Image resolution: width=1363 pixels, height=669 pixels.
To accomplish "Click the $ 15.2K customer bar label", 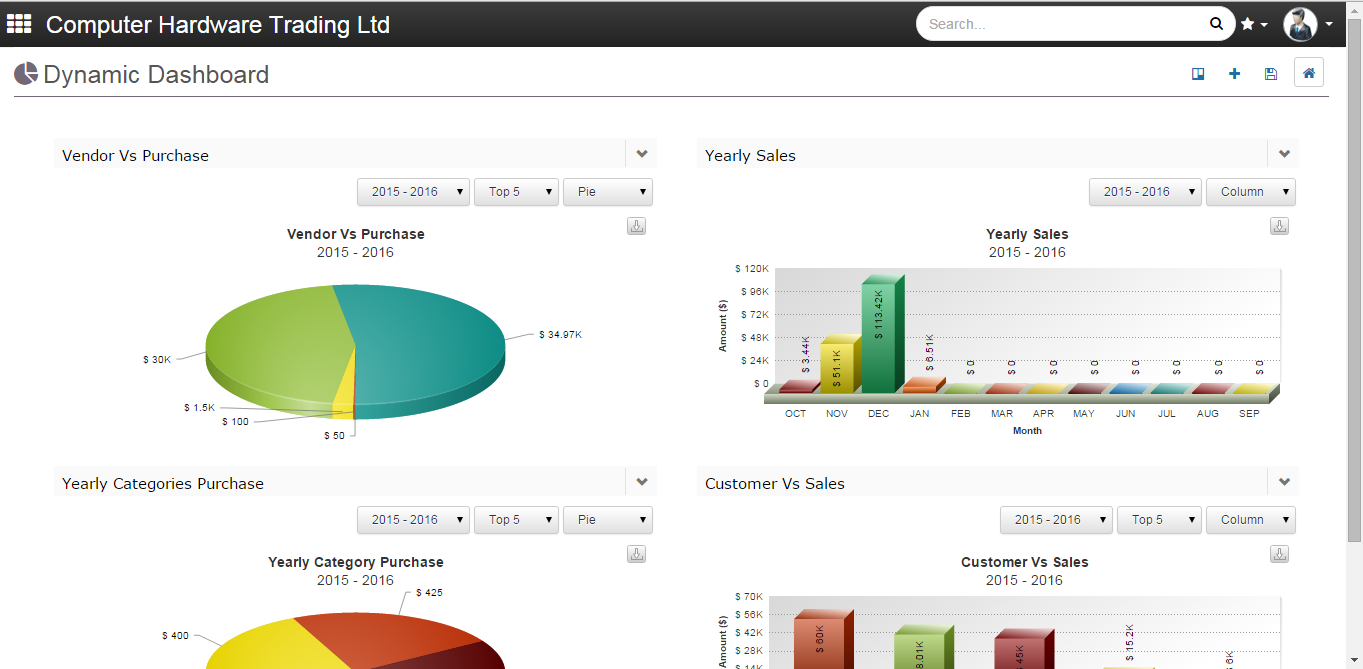I will point(1129,642).
